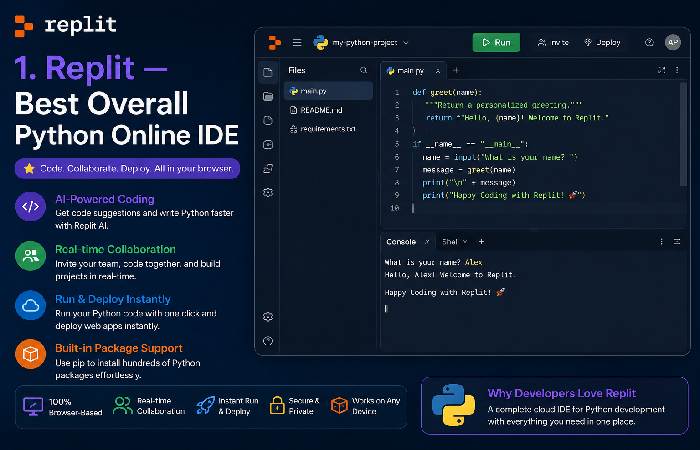Click the Secure & Private lock icon

click(277, 405)
